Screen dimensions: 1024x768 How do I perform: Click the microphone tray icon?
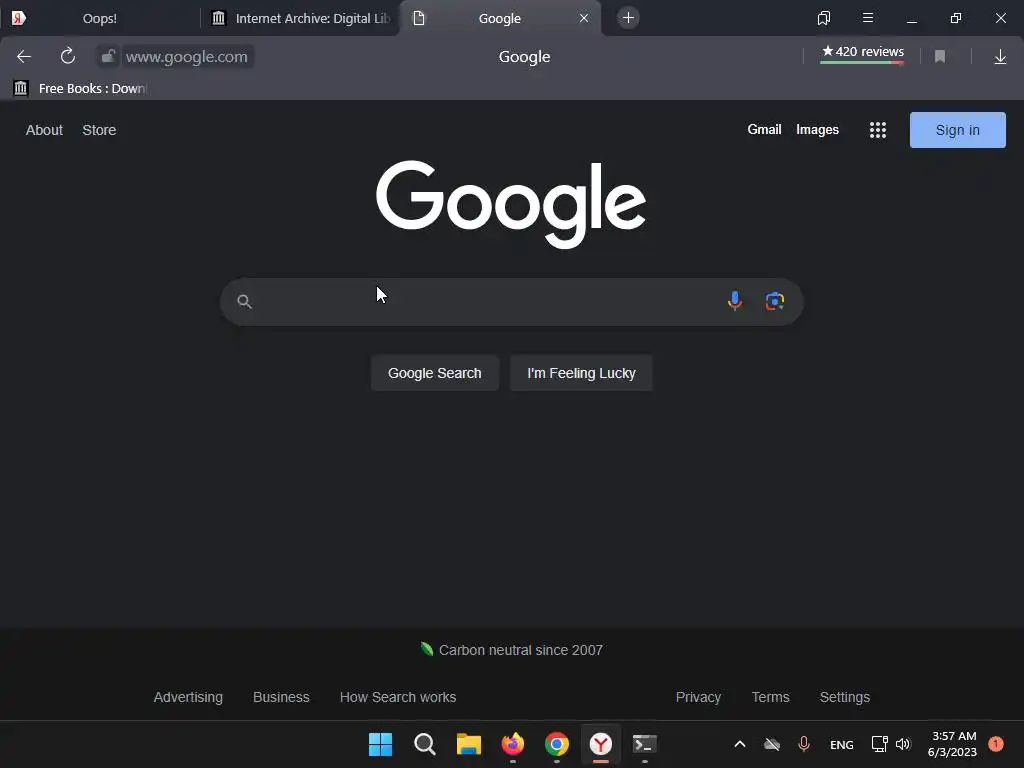click(804, 744)
